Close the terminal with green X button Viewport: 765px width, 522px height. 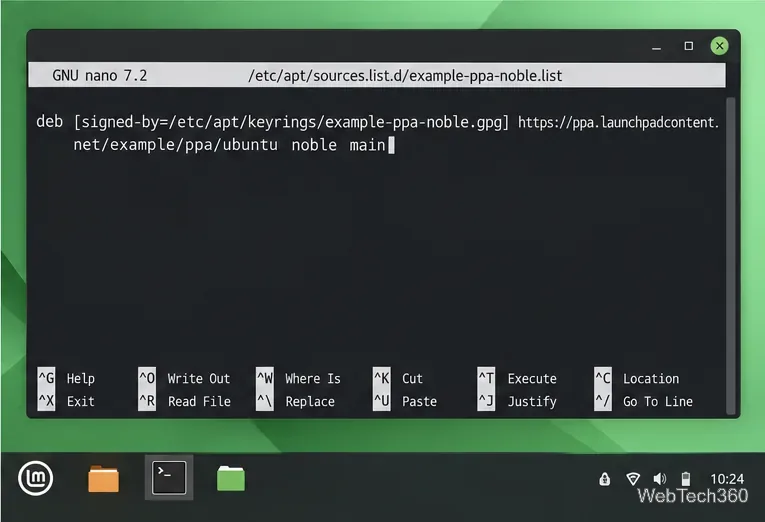pyautogui.click(x=720, y=46)
